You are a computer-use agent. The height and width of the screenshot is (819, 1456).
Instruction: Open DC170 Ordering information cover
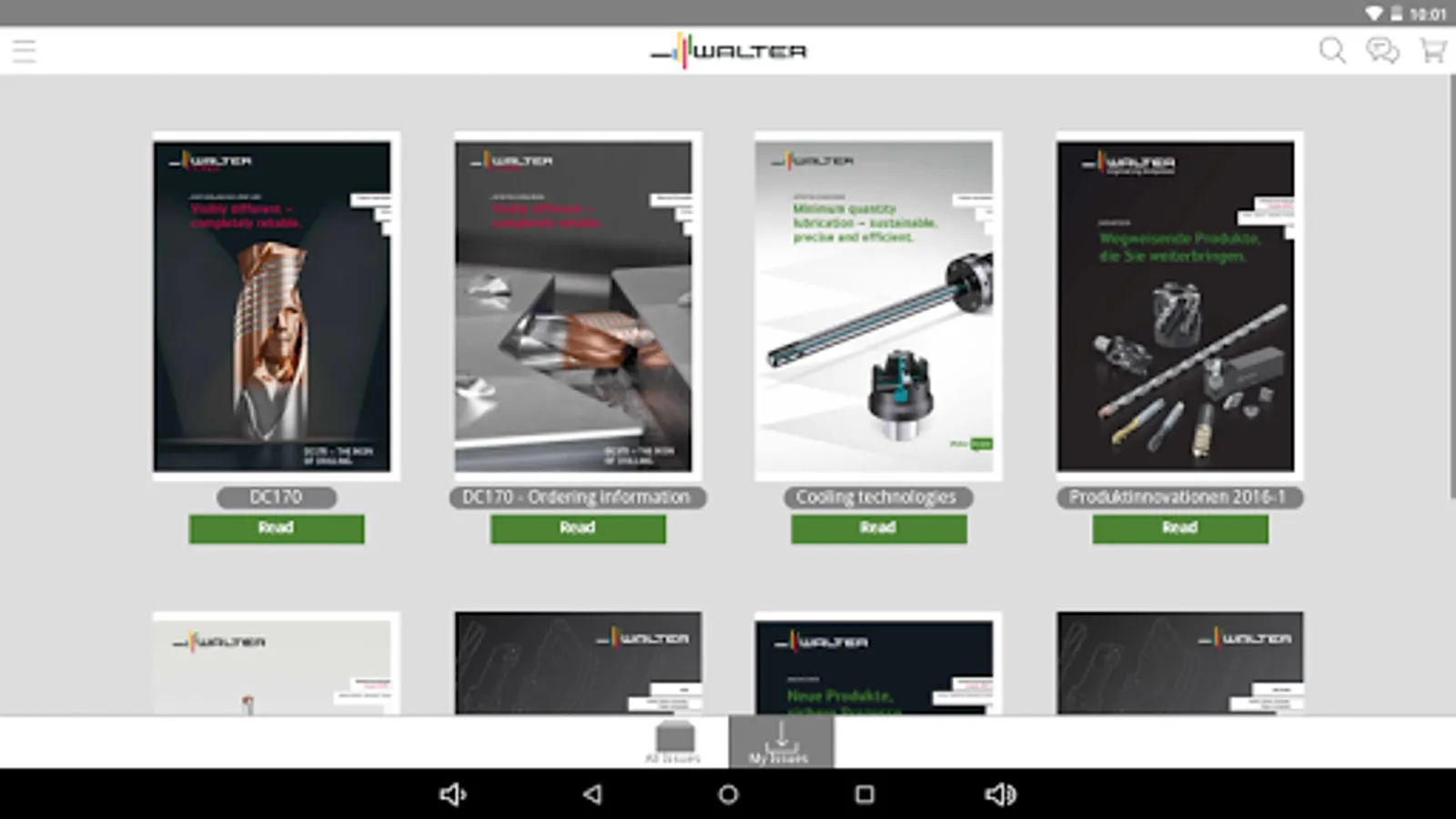pos(578,306)
